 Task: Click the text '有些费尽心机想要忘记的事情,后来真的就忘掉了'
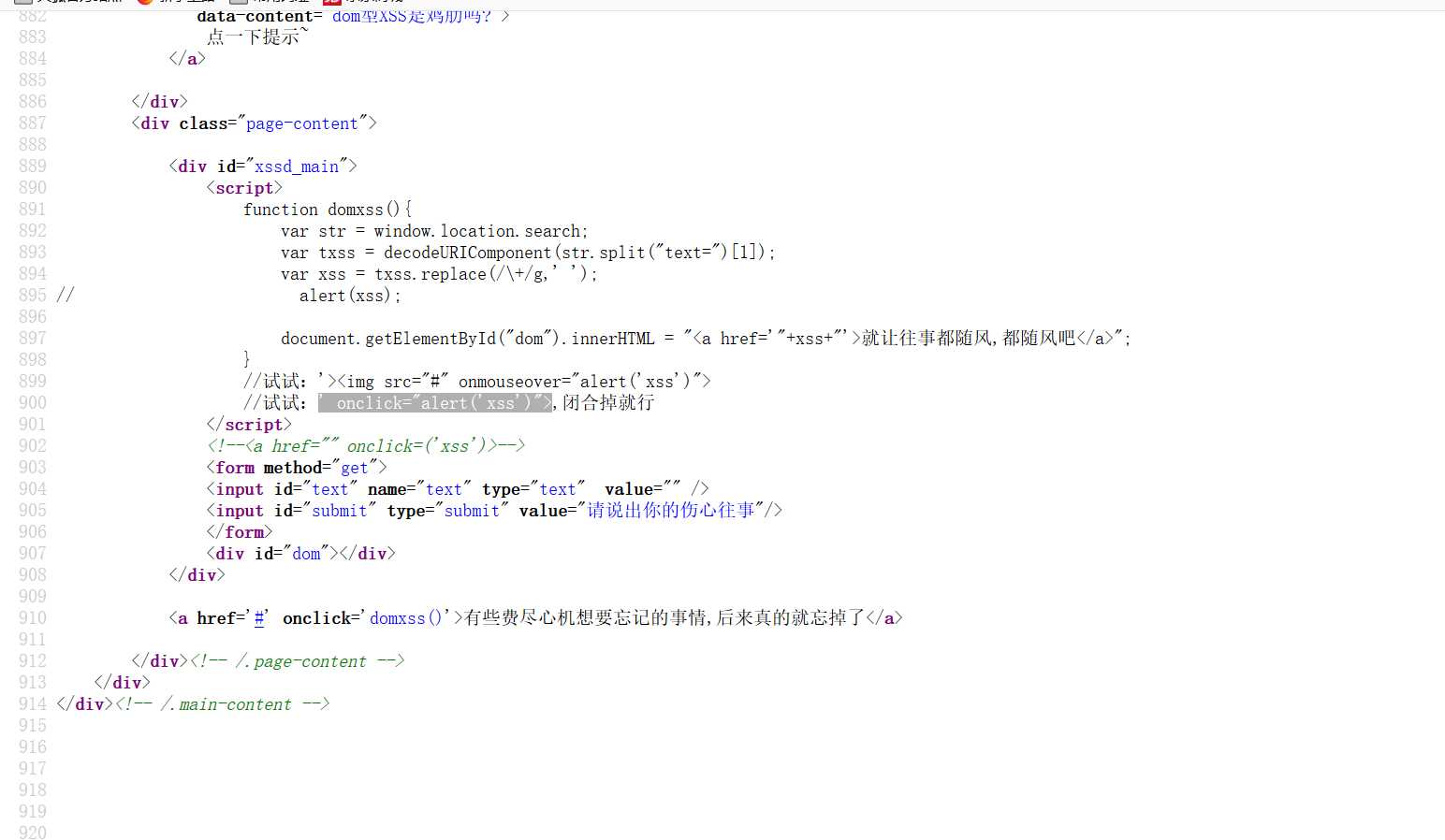tap(664, 617)
